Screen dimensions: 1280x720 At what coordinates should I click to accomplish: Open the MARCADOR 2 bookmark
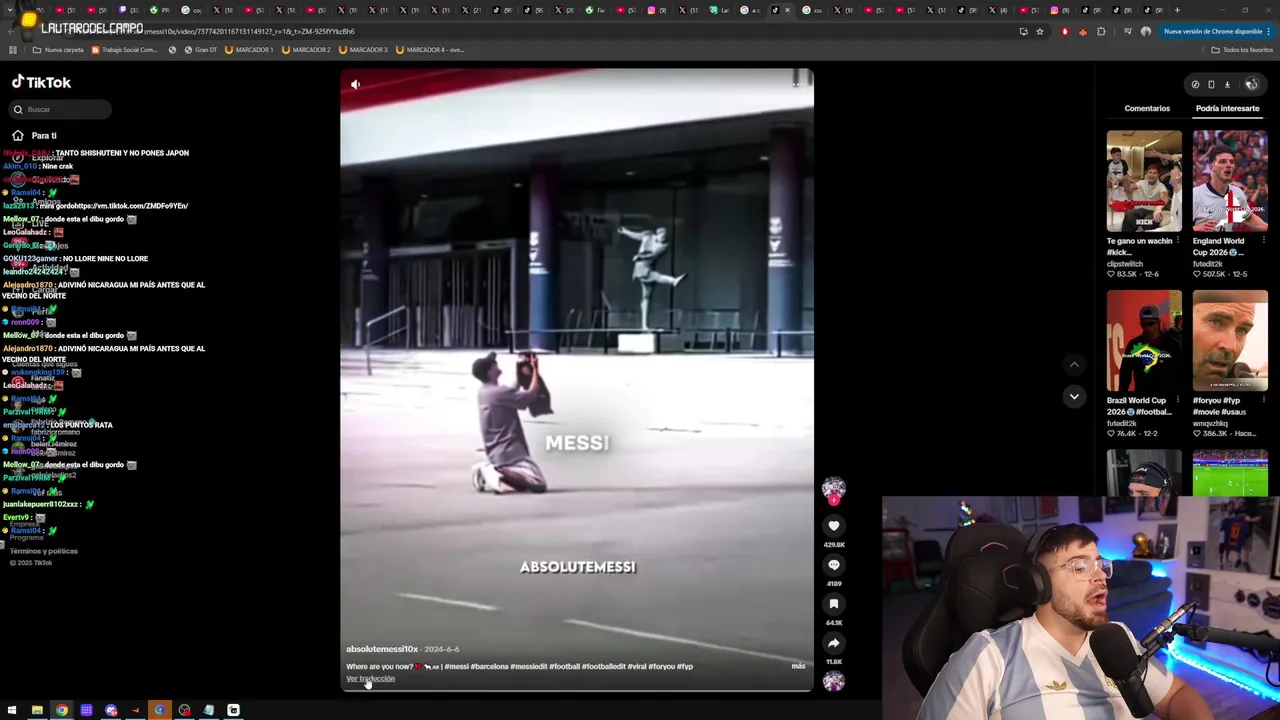pyautogui.click(x=306, y=50)
